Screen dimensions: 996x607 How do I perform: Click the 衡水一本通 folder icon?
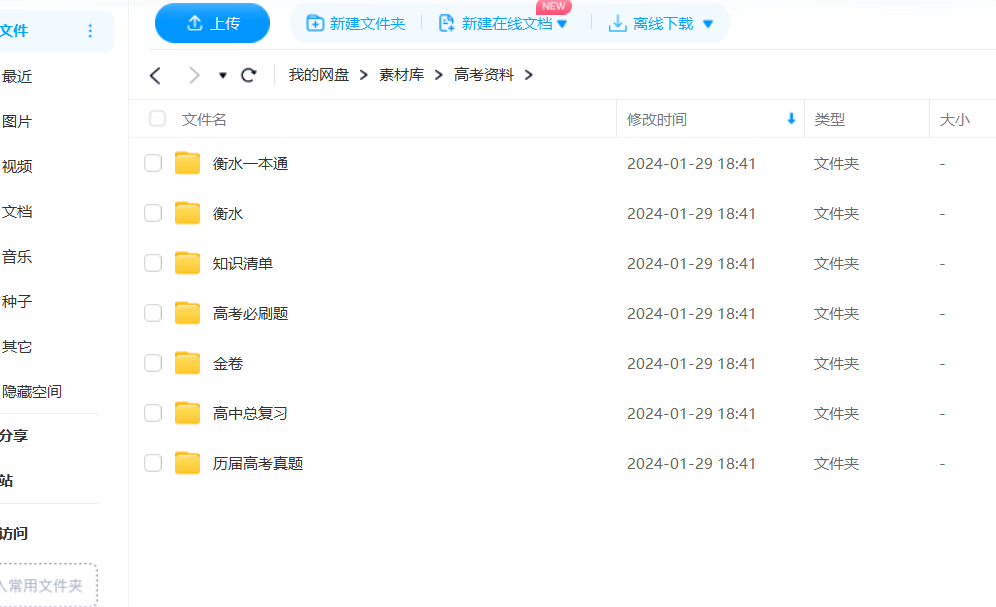(x=187, y=164)
